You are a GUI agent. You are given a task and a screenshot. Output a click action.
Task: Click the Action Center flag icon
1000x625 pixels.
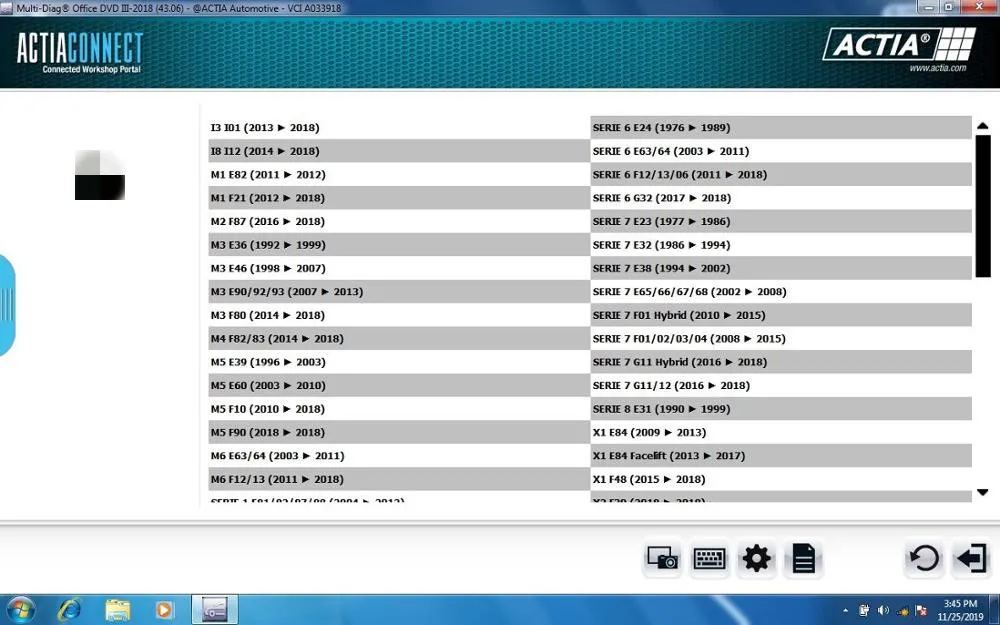(921, 610)
